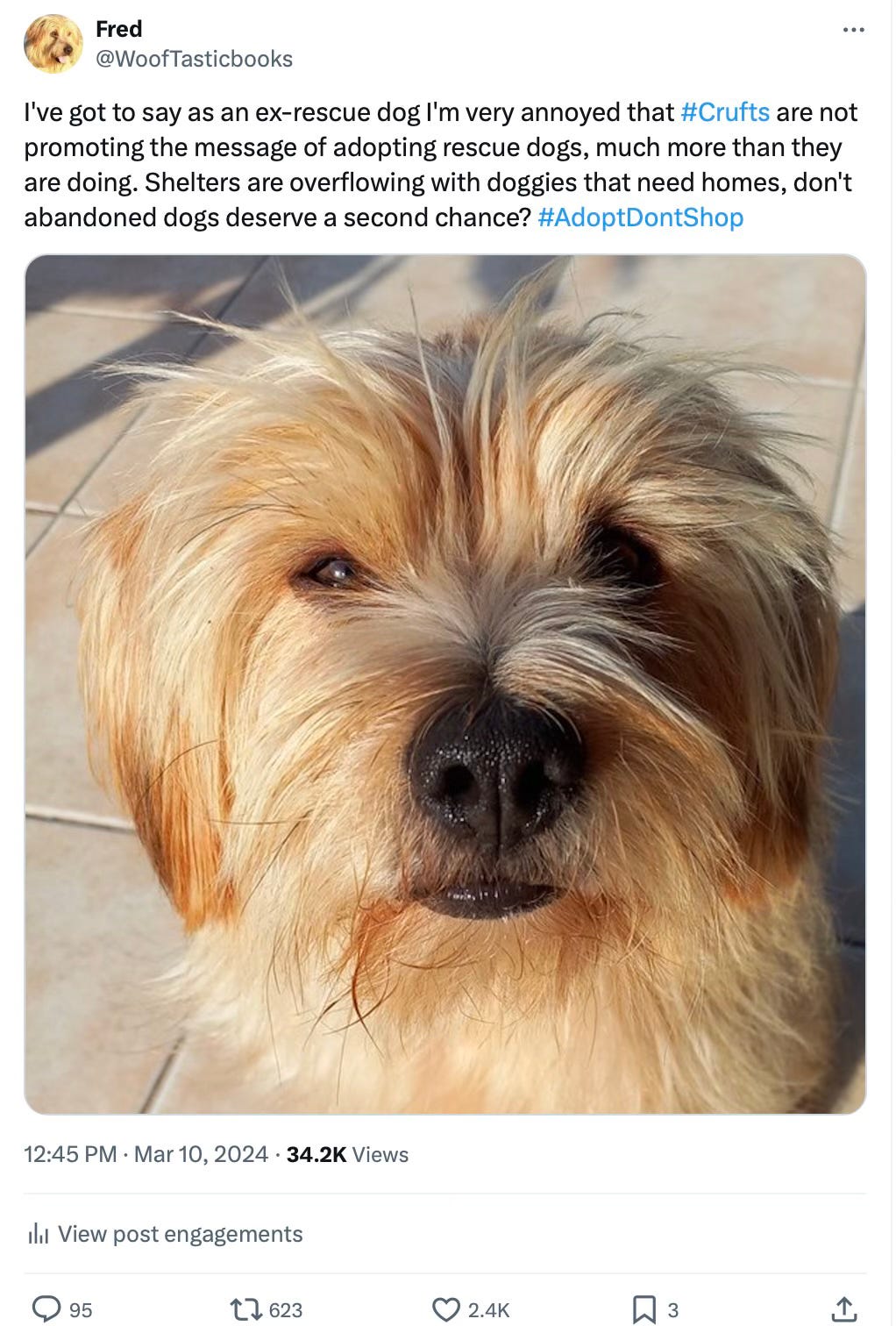Click the 95 replies count
Screen dimensions: 896x1326
pyautogui.click(x=81, y=1310)
